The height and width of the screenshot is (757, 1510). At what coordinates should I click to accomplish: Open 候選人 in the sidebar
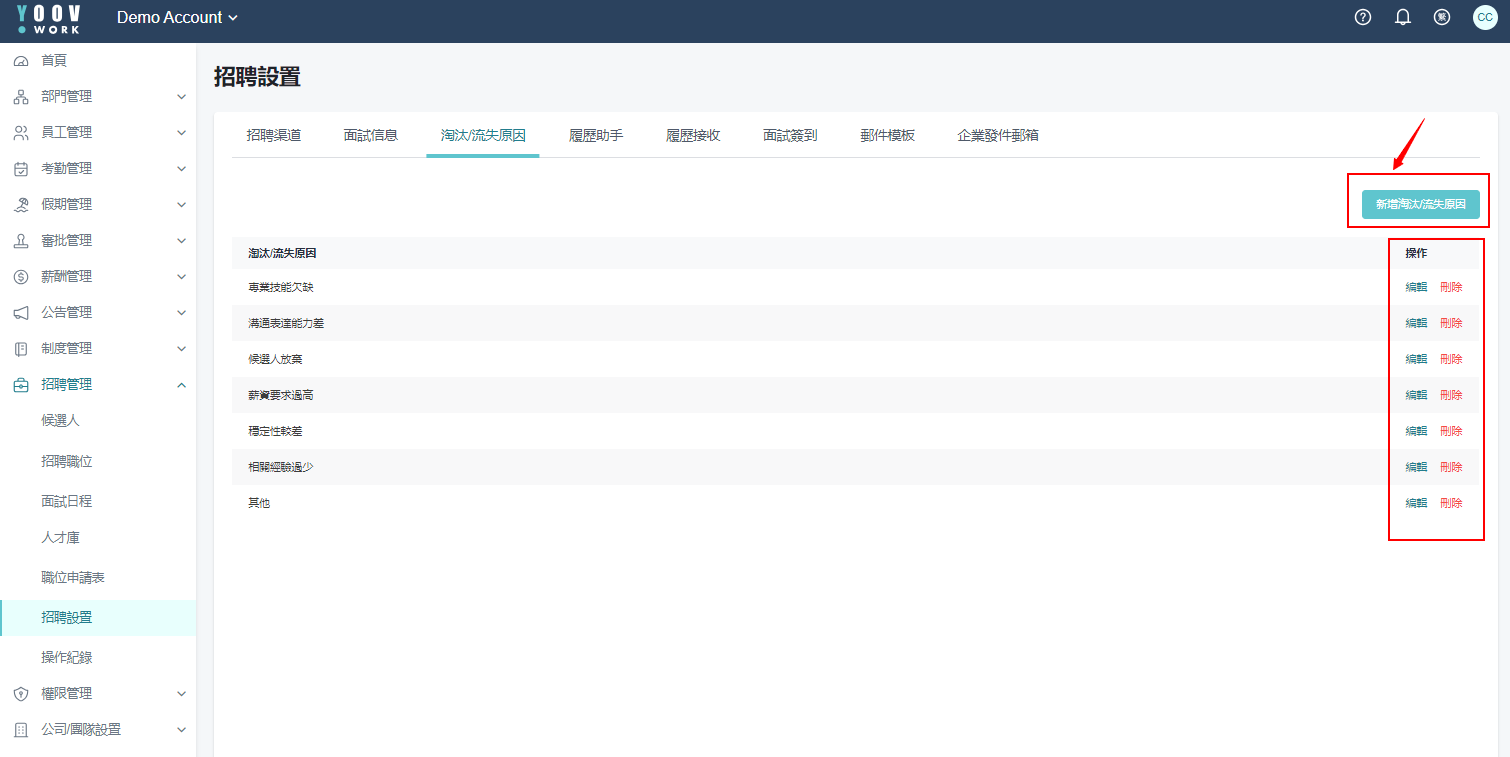pos(60,421)
